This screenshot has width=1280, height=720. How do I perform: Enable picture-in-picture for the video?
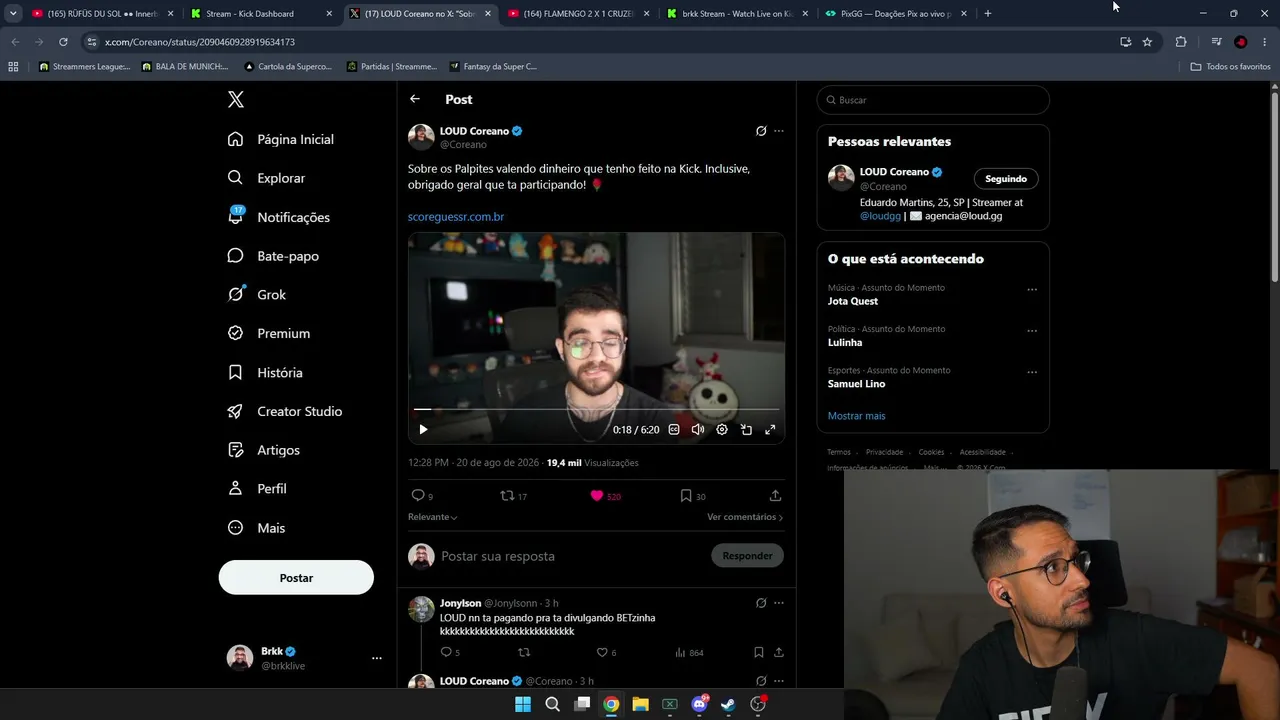point(746,429)
